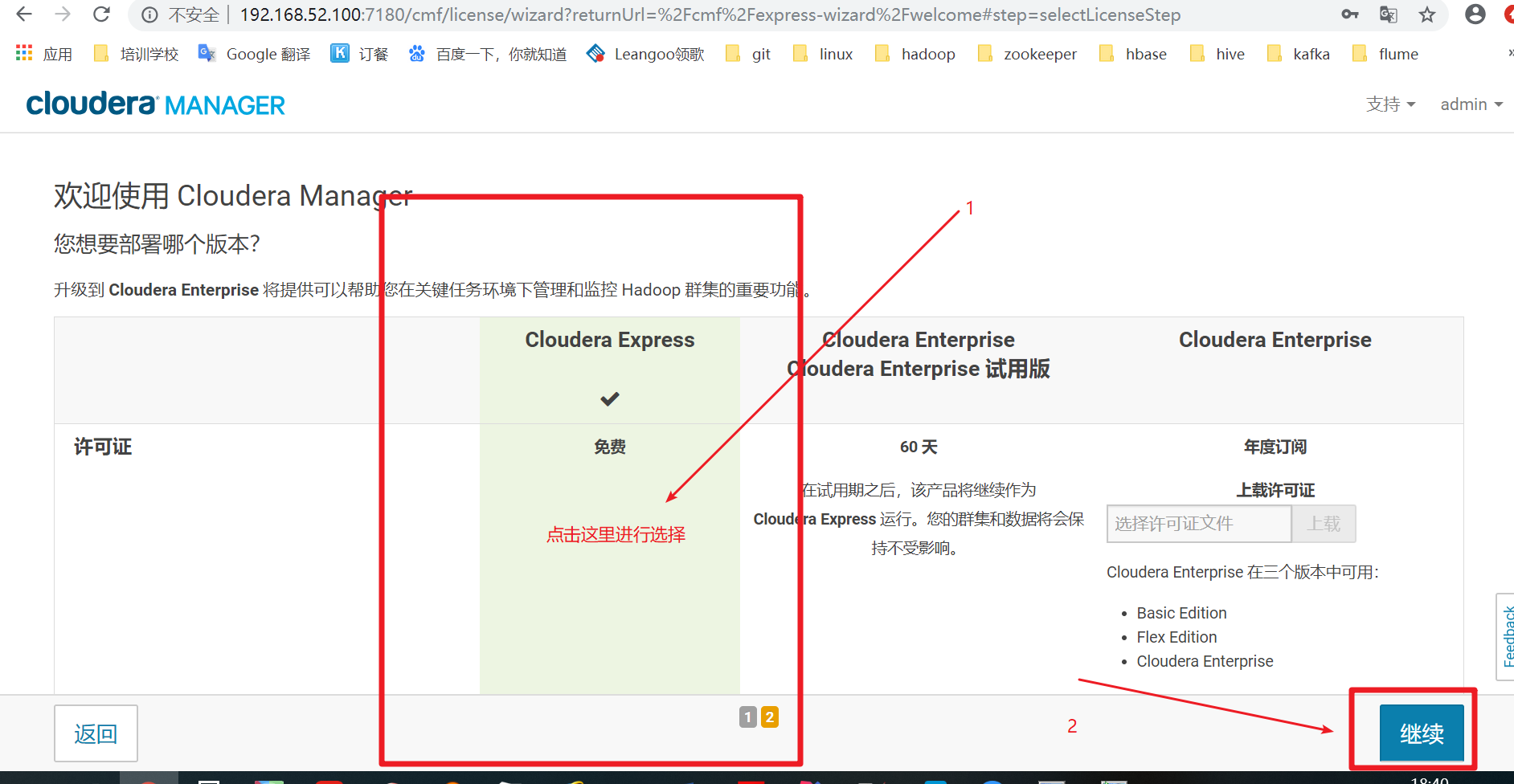Go back using the browser back arrow
Viewport: 1514px width, 784px height.
[24, 14]
